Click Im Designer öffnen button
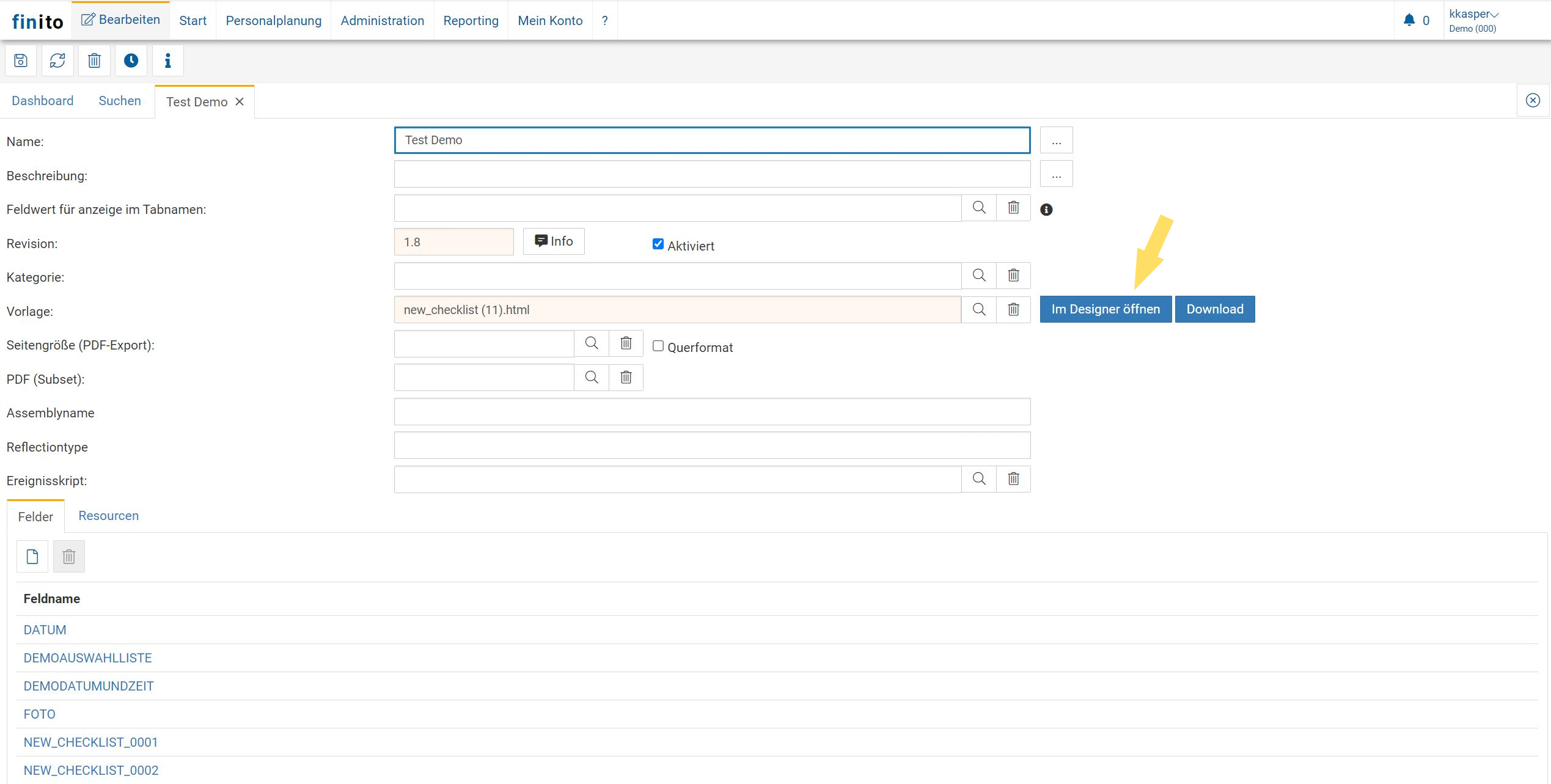This screenshot has height=784, width=1551. (x=1105, y=309)
